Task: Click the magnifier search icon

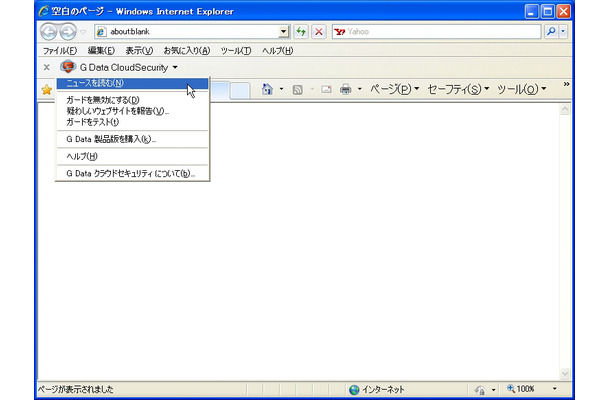Action: (x=551, y=32)
